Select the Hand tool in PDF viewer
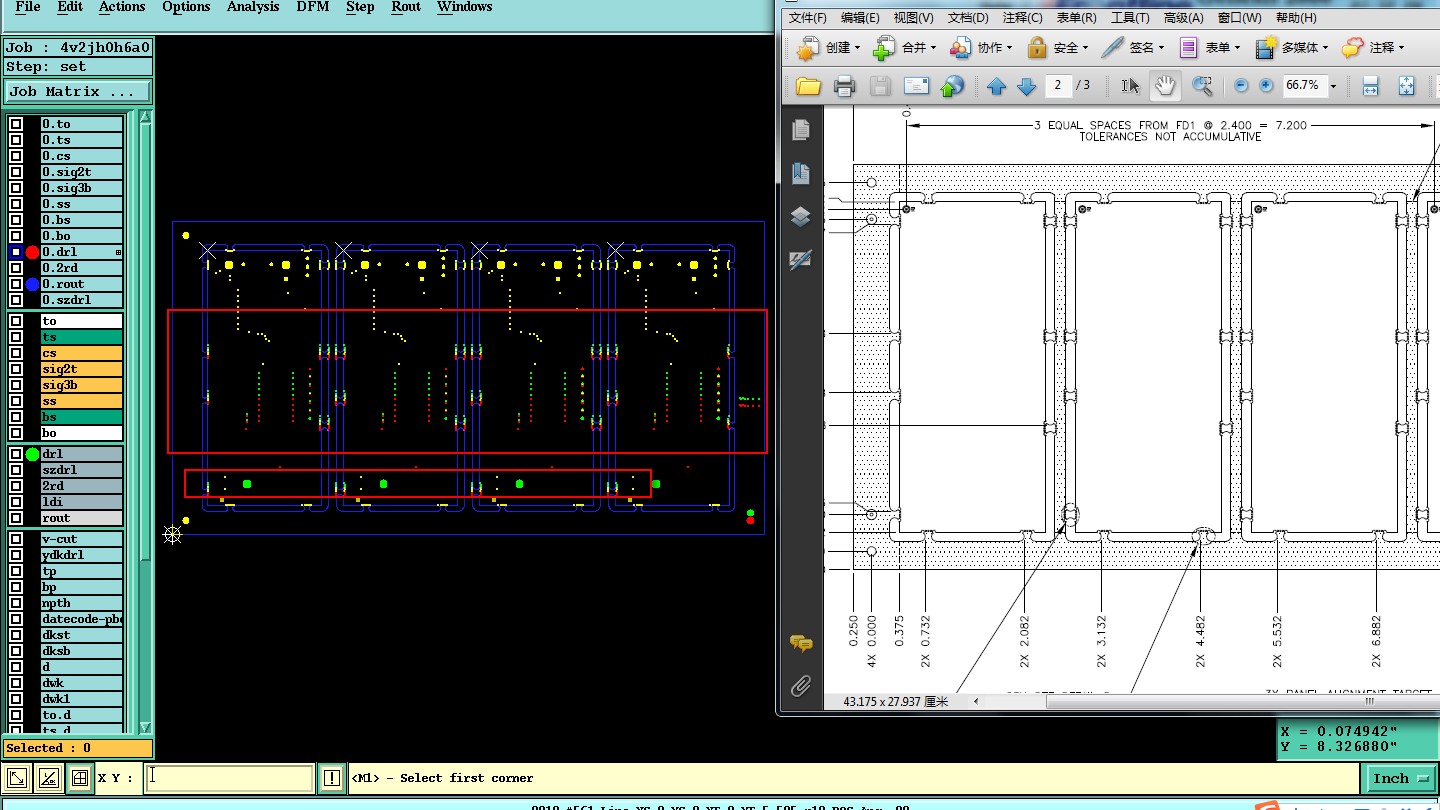1440x810 pixels. [x=1166, y=86]
